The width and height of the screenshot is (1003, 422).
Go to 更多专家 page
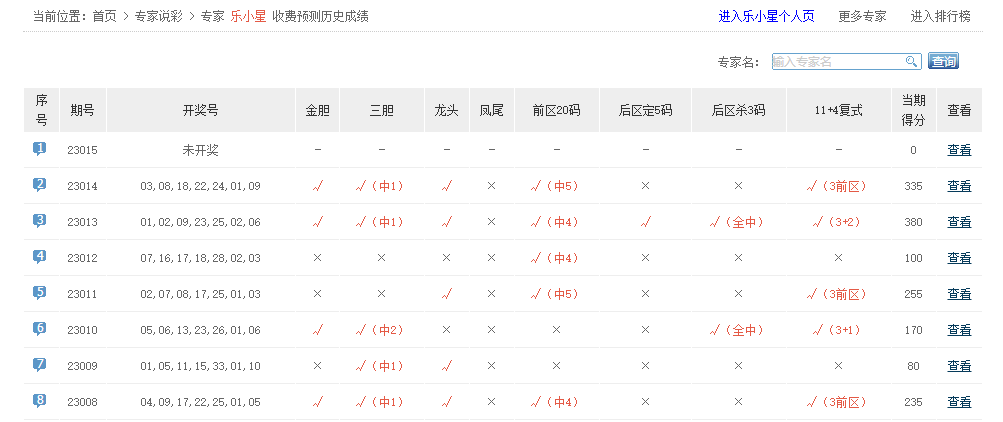[862, 16]
